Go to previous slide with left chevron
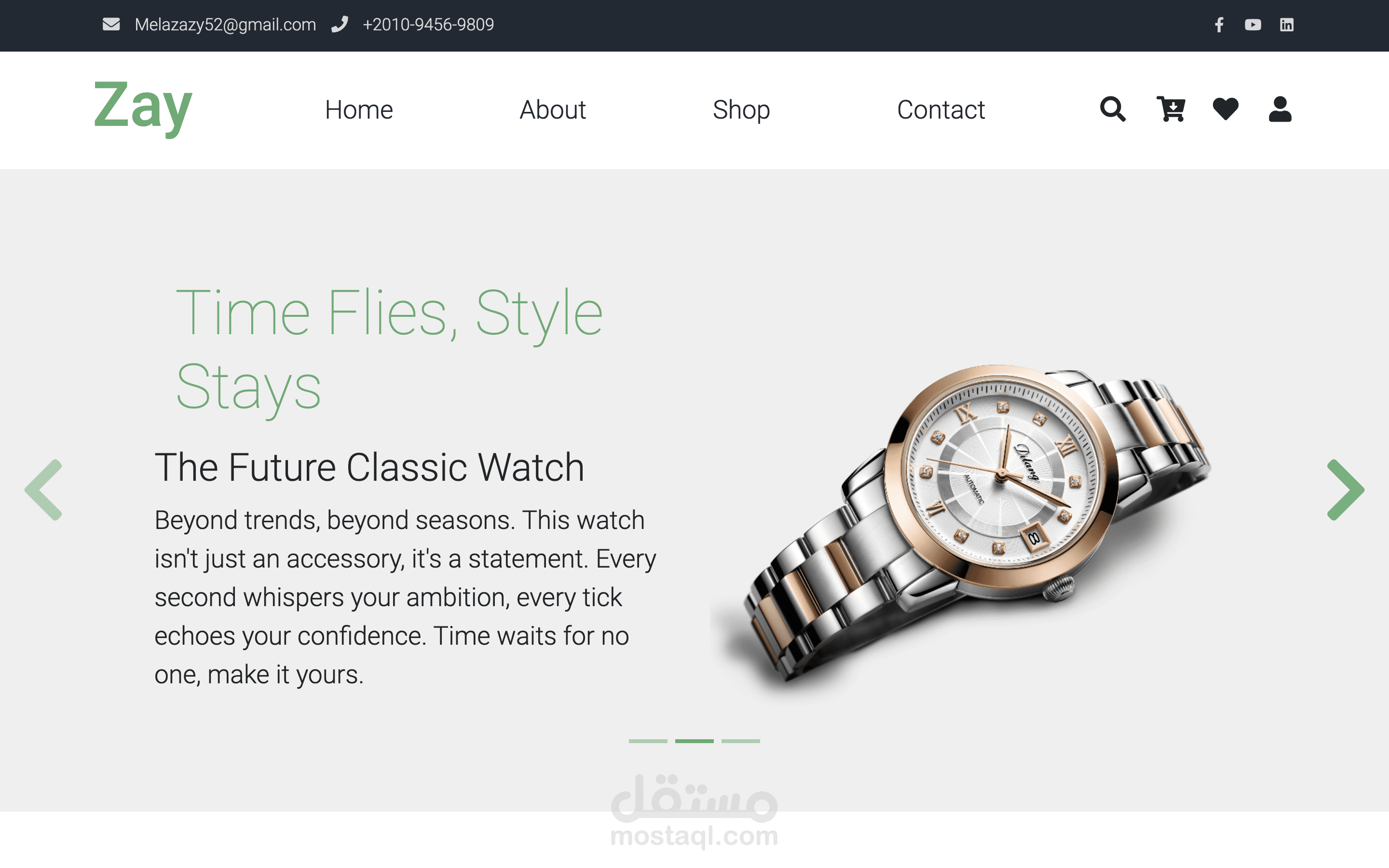 [43, 489]
